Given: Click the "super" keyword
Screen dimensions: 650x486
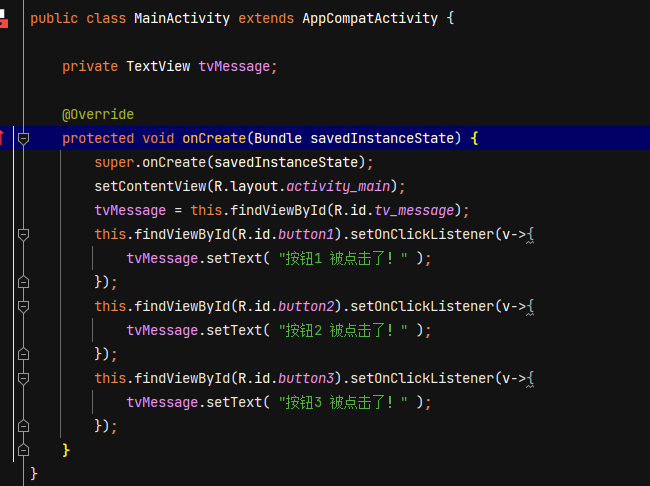Looking at the screenshot, I should coord(114,163).
